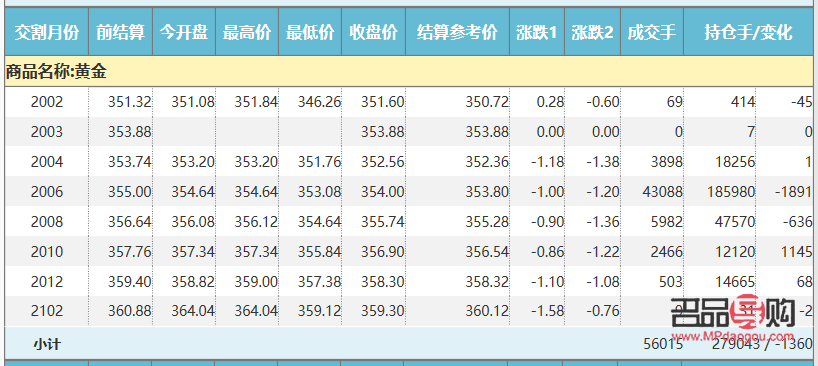Click the closing price 351.60
This screenshot has height=366, width=818.
(383, 102)
